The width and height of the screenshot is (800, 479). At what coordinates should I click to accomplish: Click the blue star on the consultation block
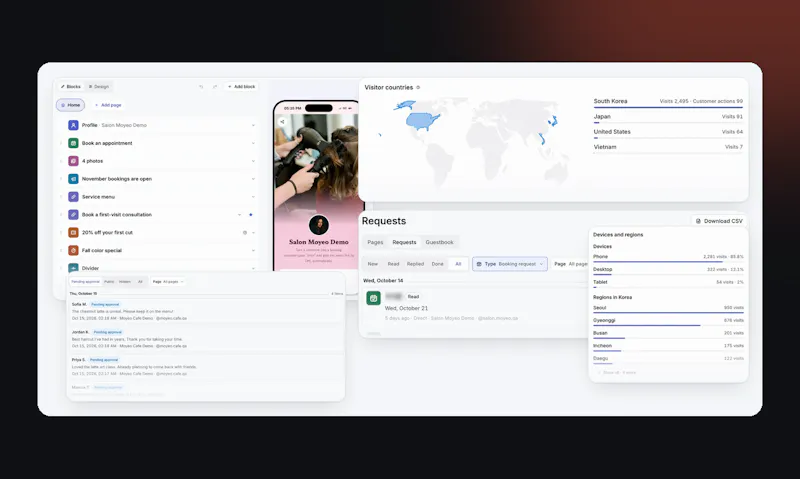click(251, 215)
